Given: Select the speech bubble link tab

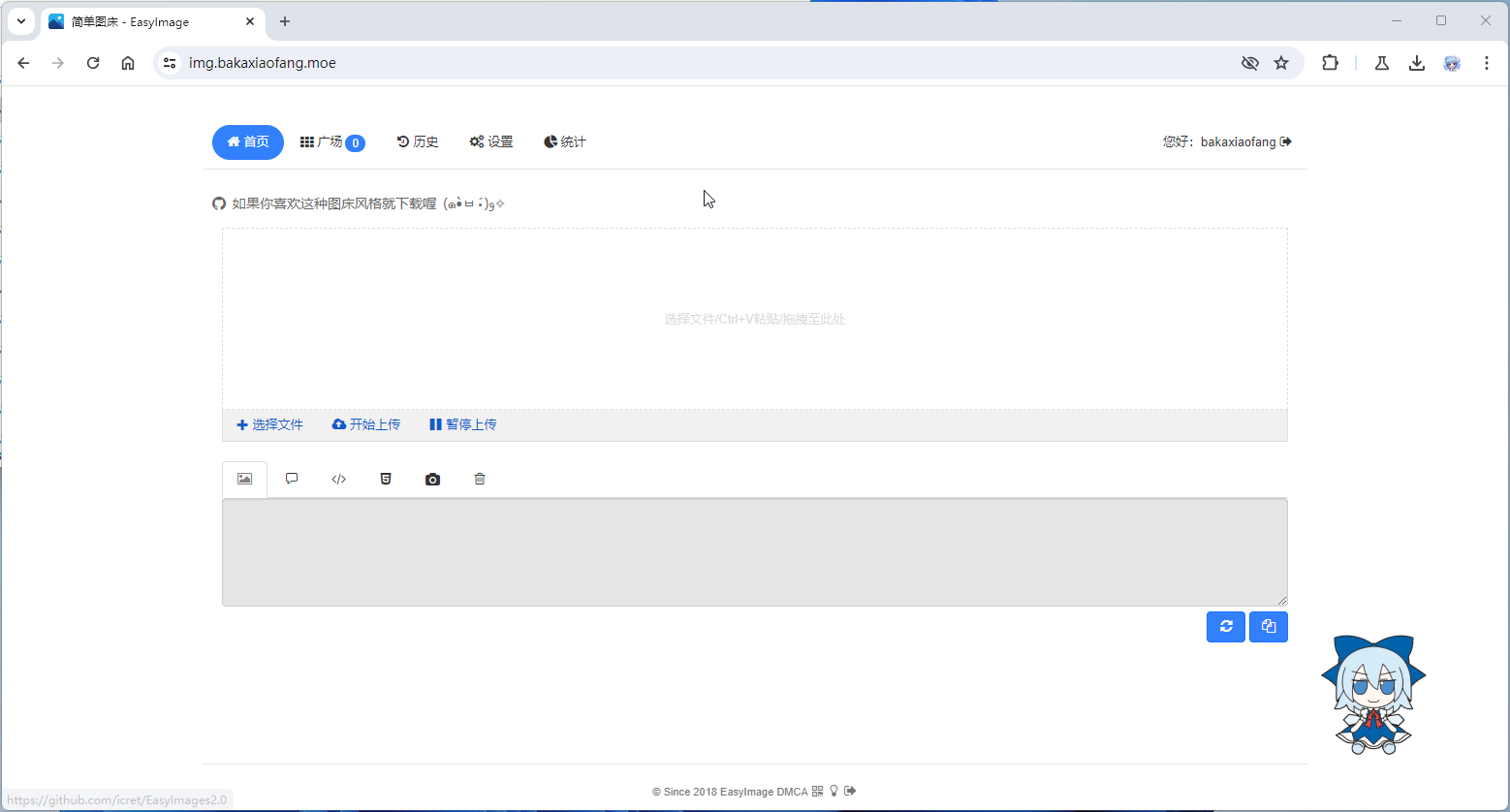Looking at the screenshot, I should [x=292, y=480].
